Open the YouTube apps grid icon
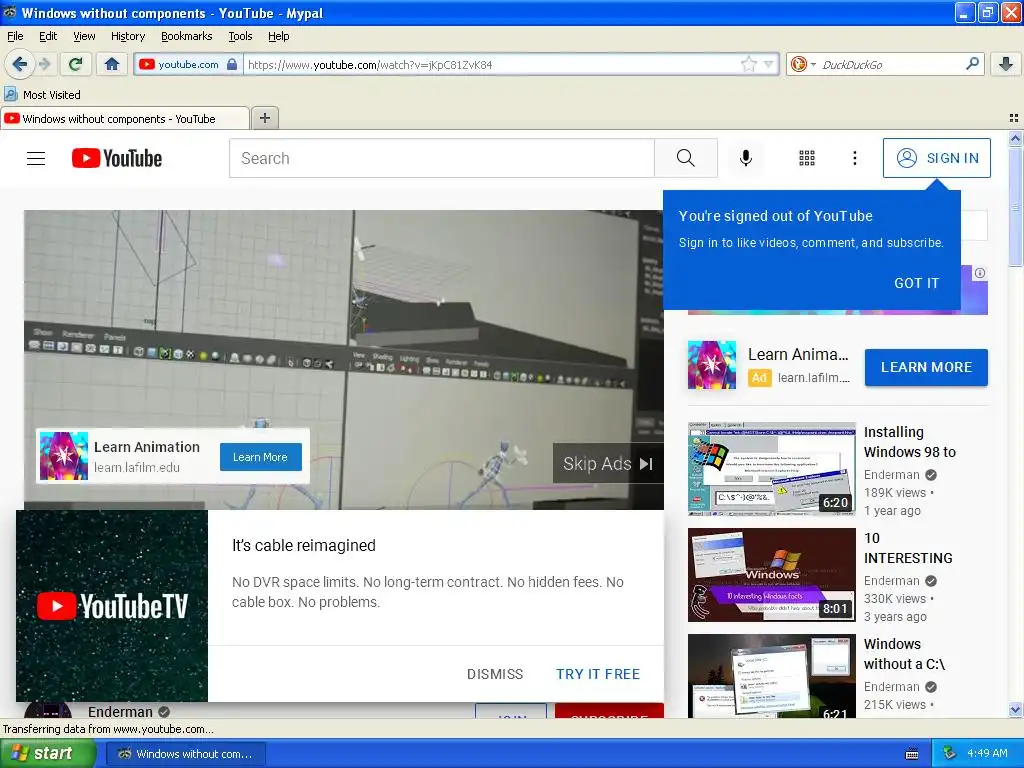Screen dimensions: 1024x768 (x=807, y=158)
